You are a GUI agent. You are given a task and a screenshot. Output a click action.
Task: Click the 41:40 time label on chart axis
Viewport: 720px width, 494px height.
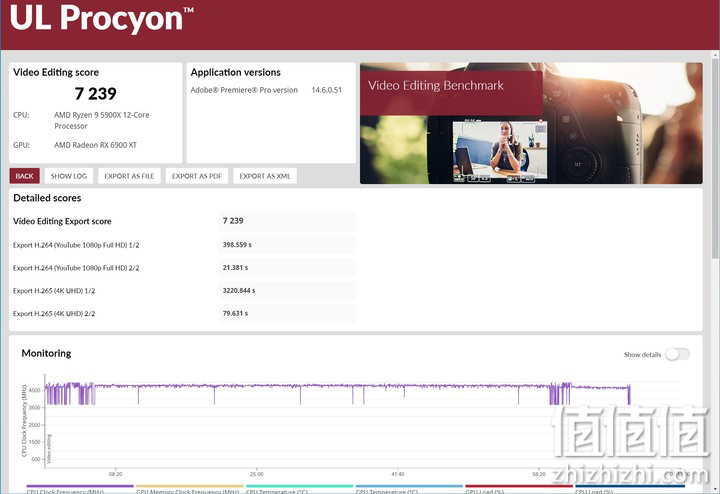398,474
